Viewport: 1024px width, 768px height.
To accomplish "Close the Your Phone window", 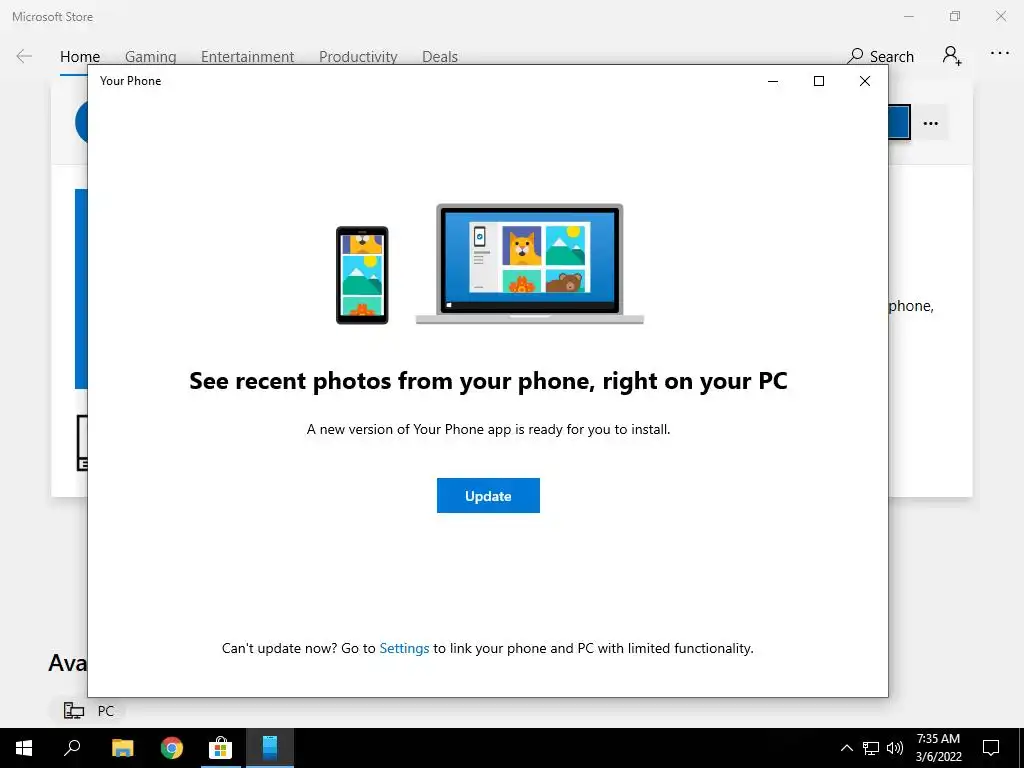I will click(x=865, y=81).
